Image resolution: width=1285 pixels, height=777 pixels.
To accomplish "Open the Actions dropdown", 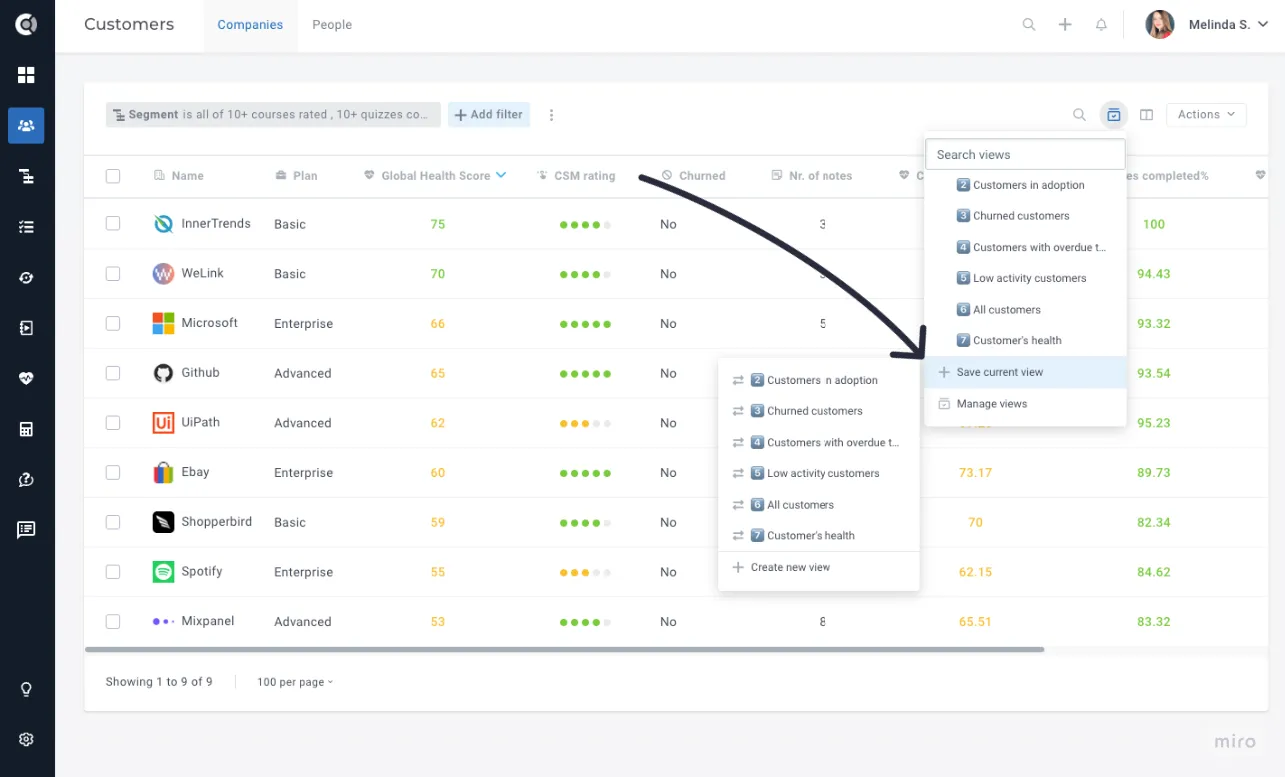I will point(1206,115).
